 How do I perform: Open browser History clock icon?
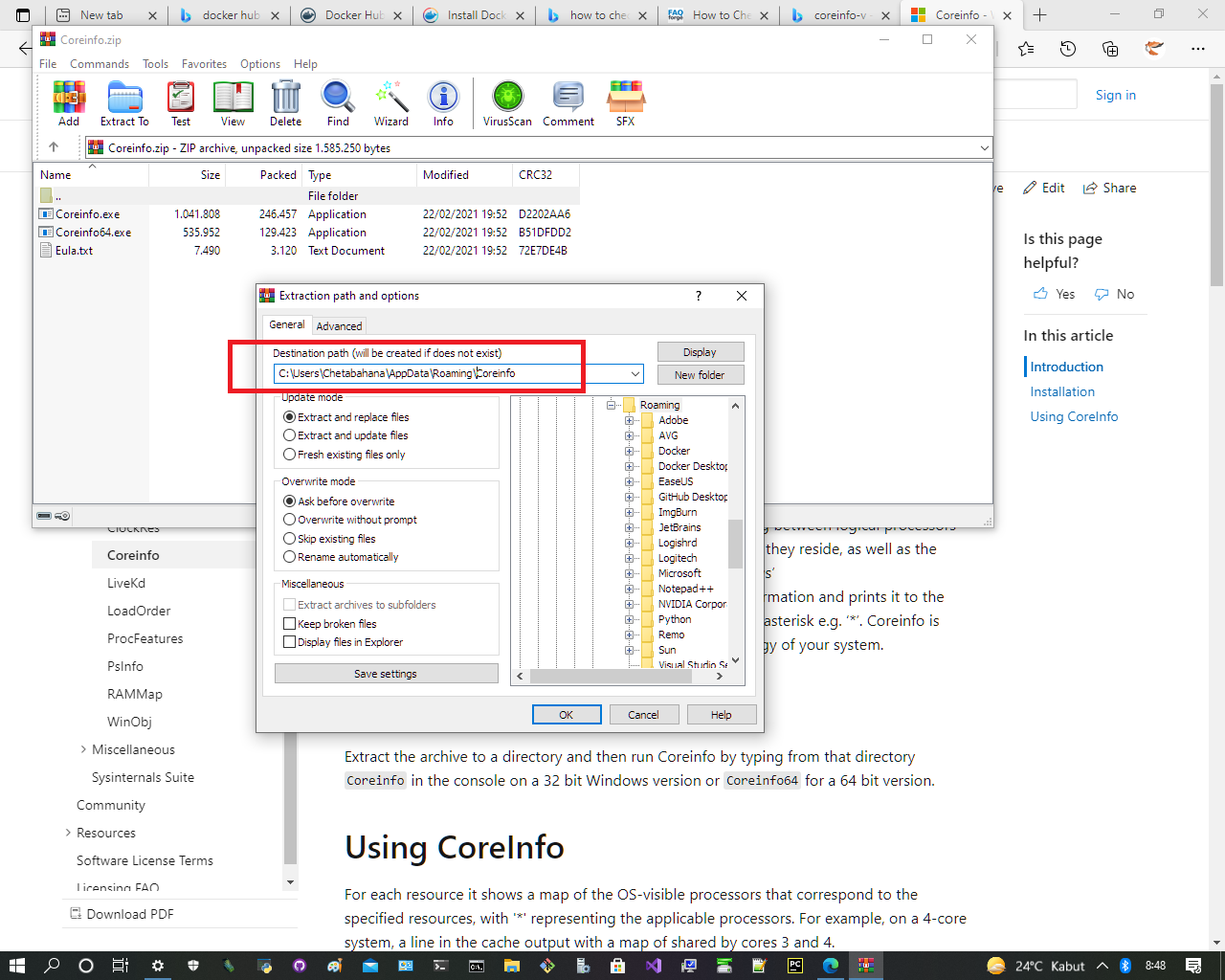(1068, 49)
